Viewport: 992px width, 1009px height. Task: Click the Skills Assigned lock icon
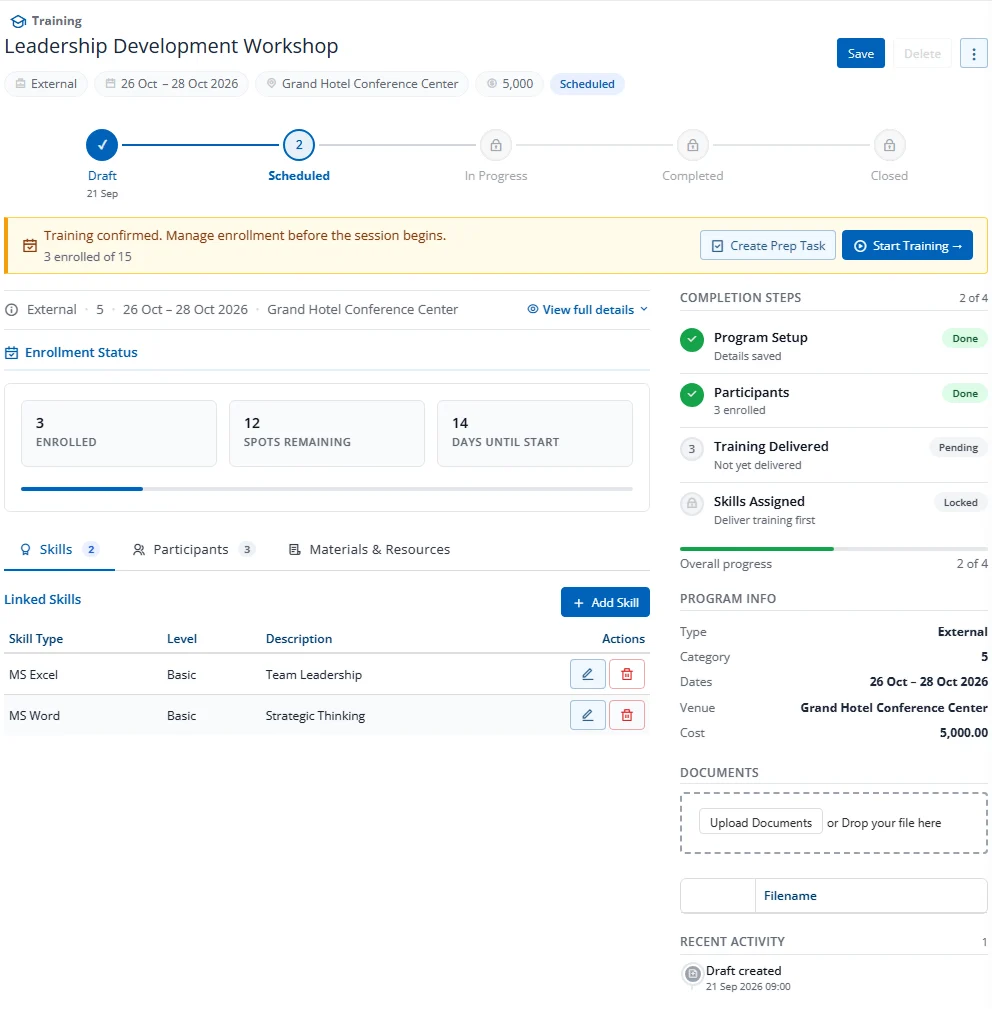point(692,503)
